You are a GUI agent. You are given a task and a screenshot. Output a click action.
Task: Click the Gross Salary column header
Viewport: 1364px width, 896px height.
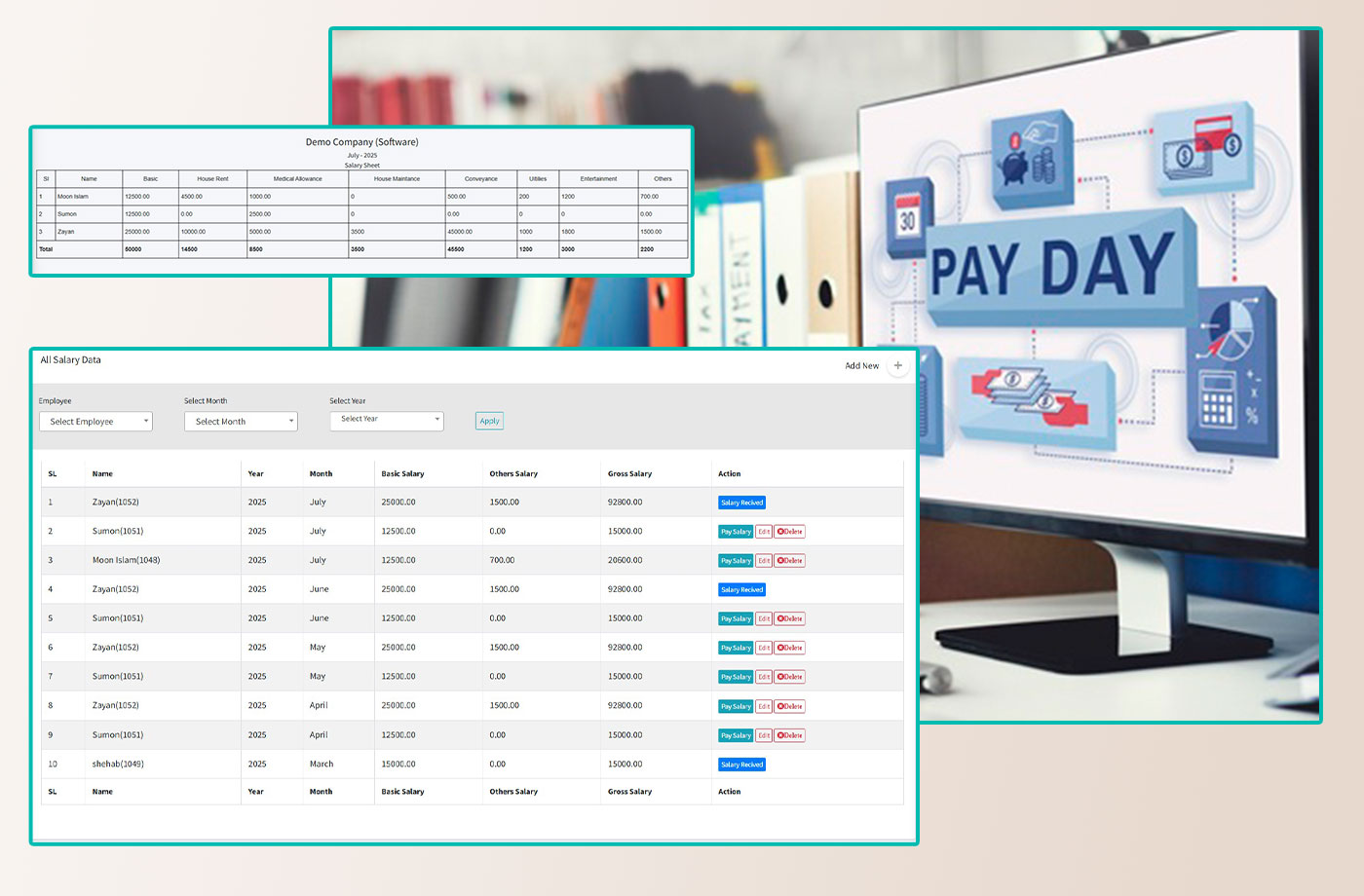coord(628,473)
